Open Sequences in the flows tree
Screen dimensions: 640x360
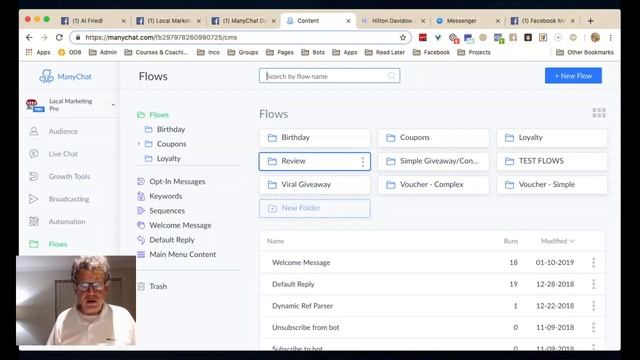(x=167, y=211)
